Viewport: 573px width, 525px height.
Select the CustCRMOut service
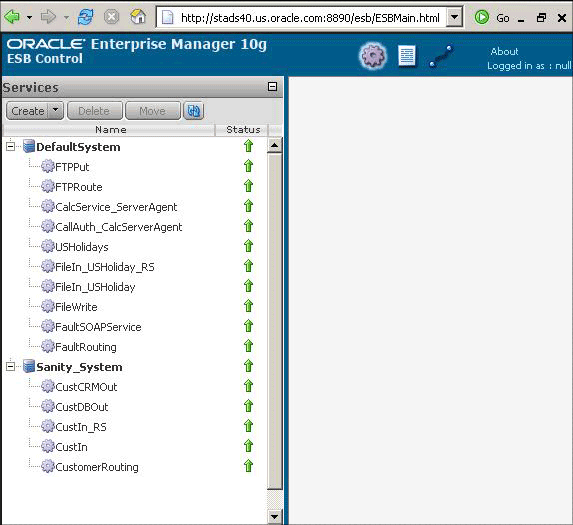(x=86, y=387)
